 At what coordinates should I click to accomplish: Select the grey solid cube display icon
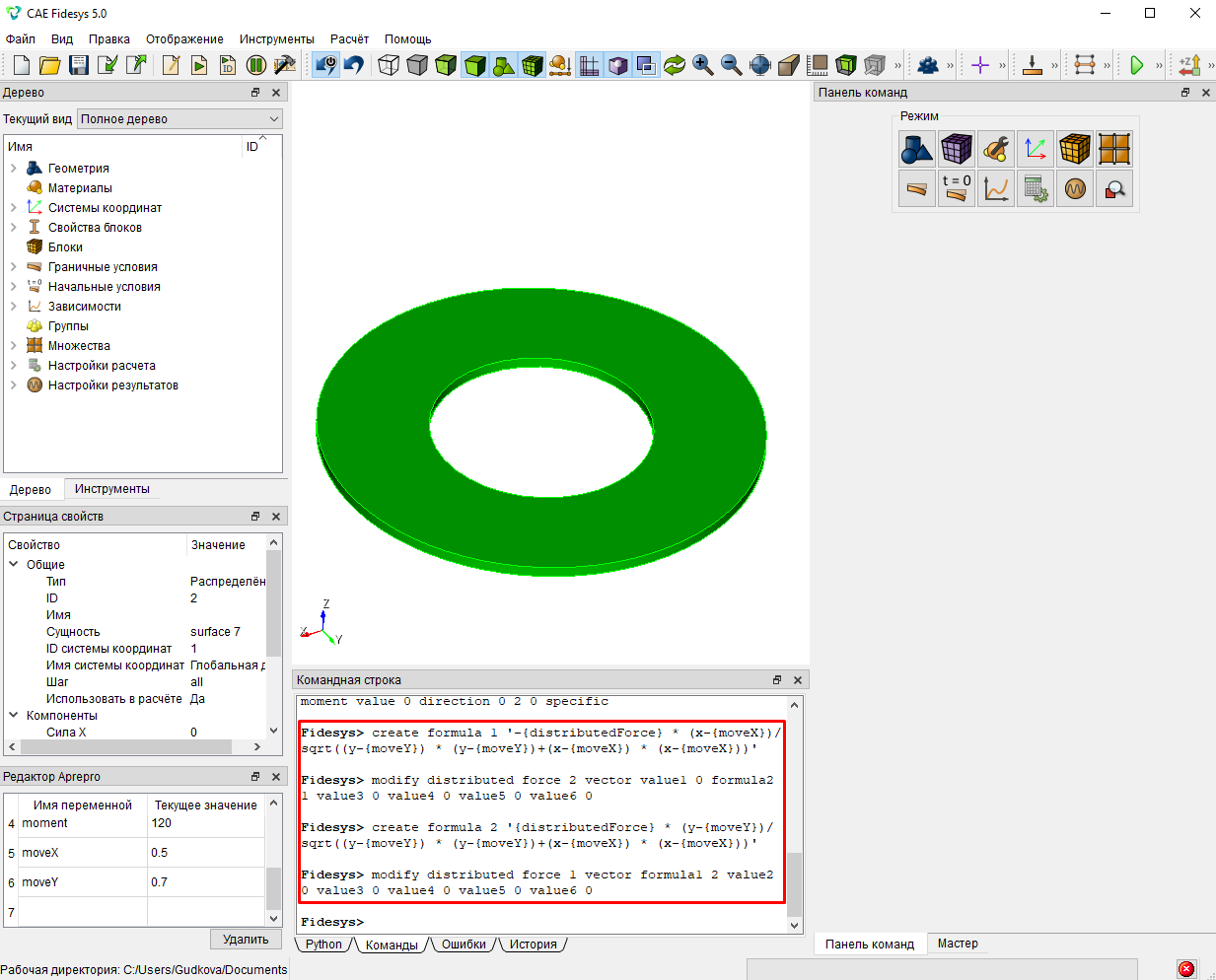pyautogui.click(x=417, y=65)
